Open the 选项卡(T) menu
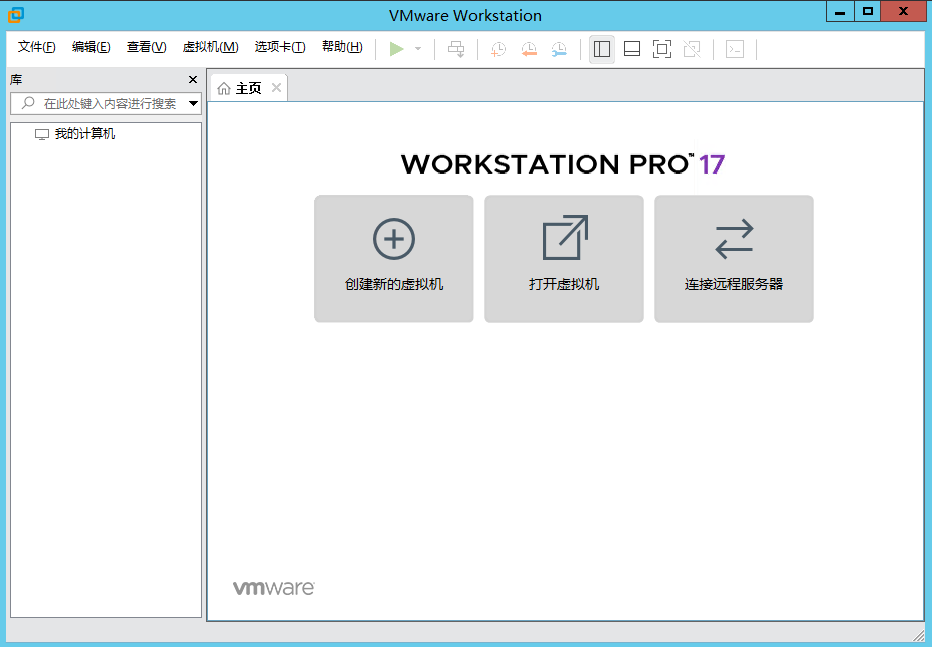The image size is (932, 647). point(280,47)
